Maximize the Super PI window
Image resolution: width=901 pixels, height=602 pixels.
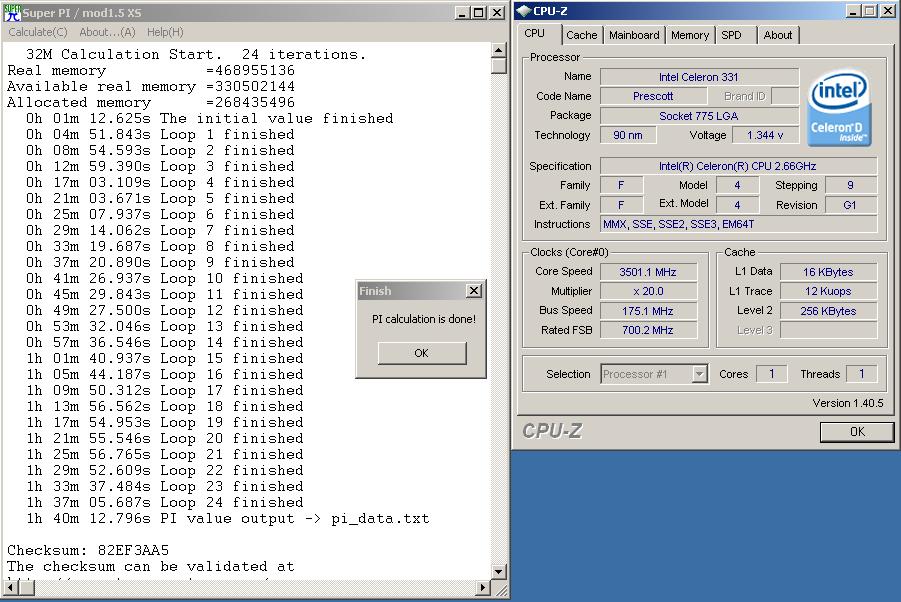[478, 13]
